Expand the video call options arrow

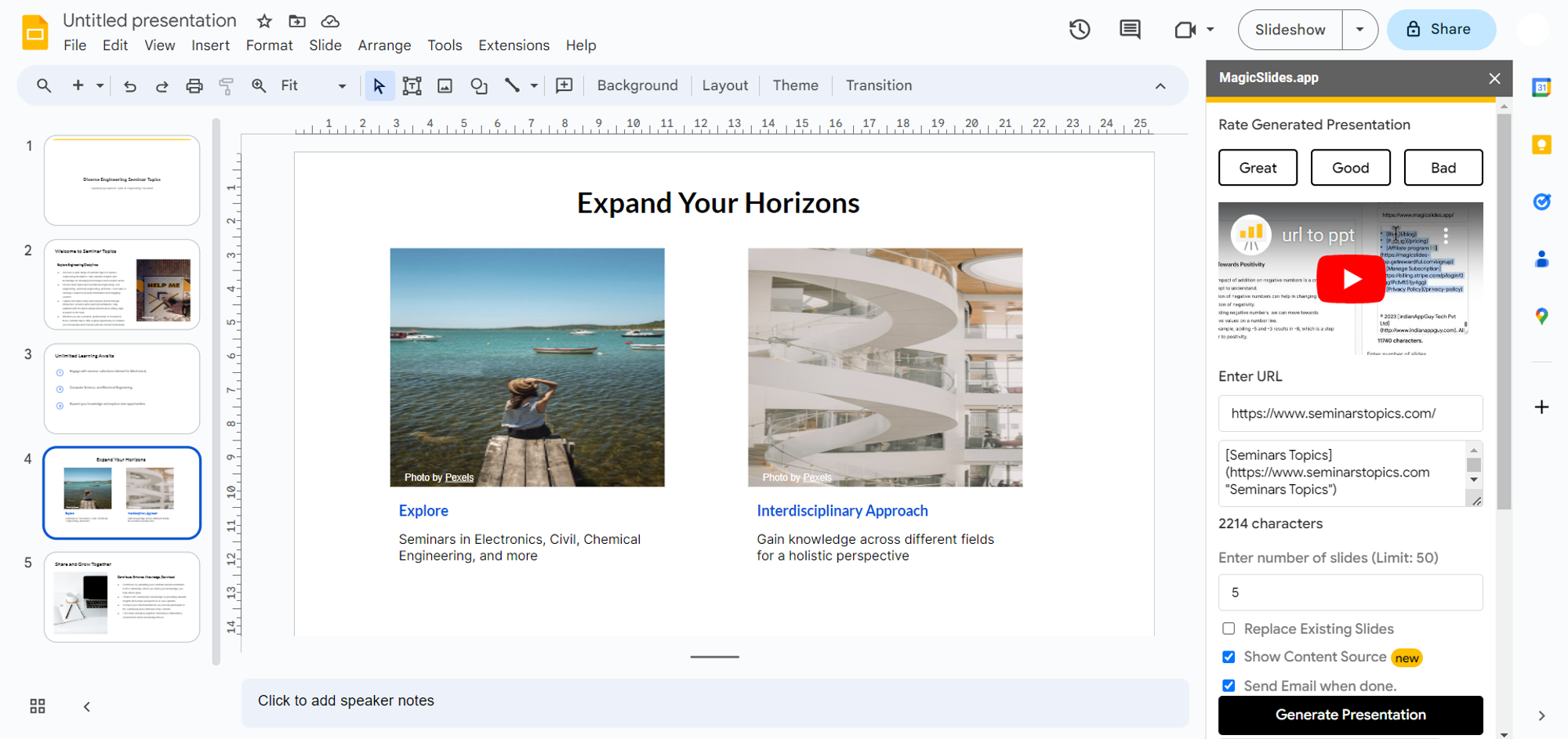pyautogui.click(x=1210, y=30)
